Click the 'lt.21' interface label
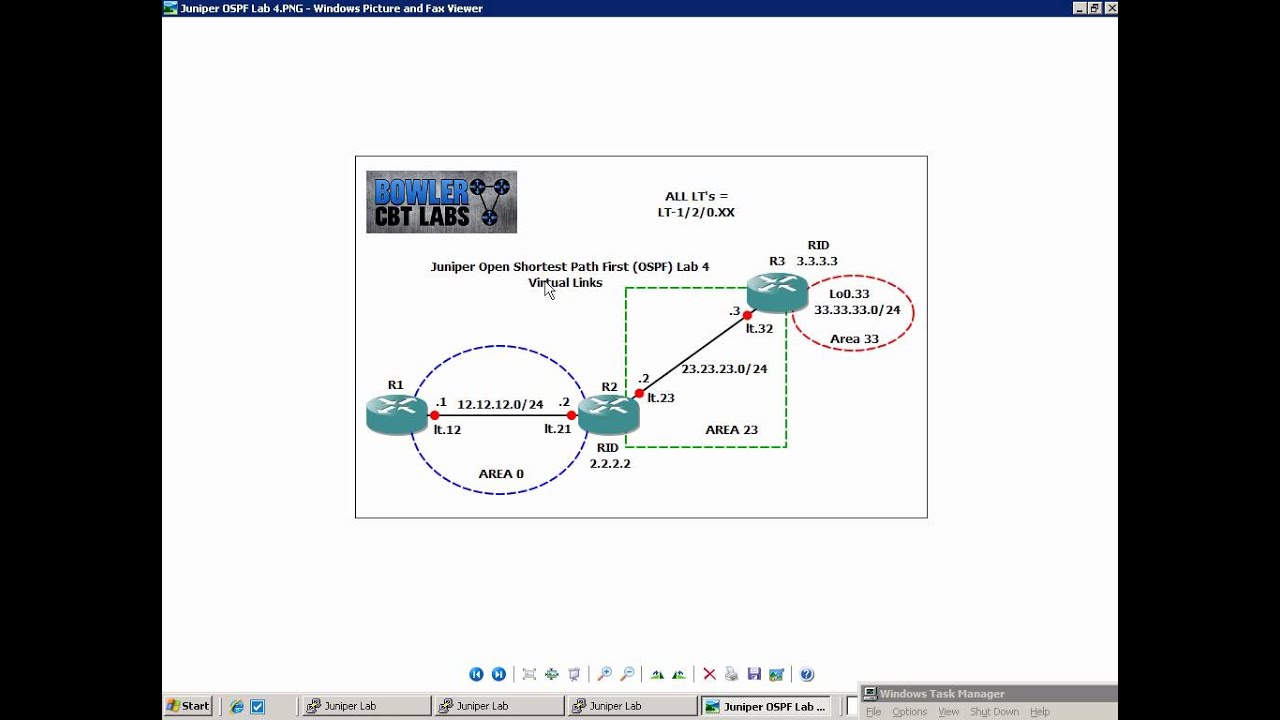Screen dimensions: 1280x720 [558, 429]
